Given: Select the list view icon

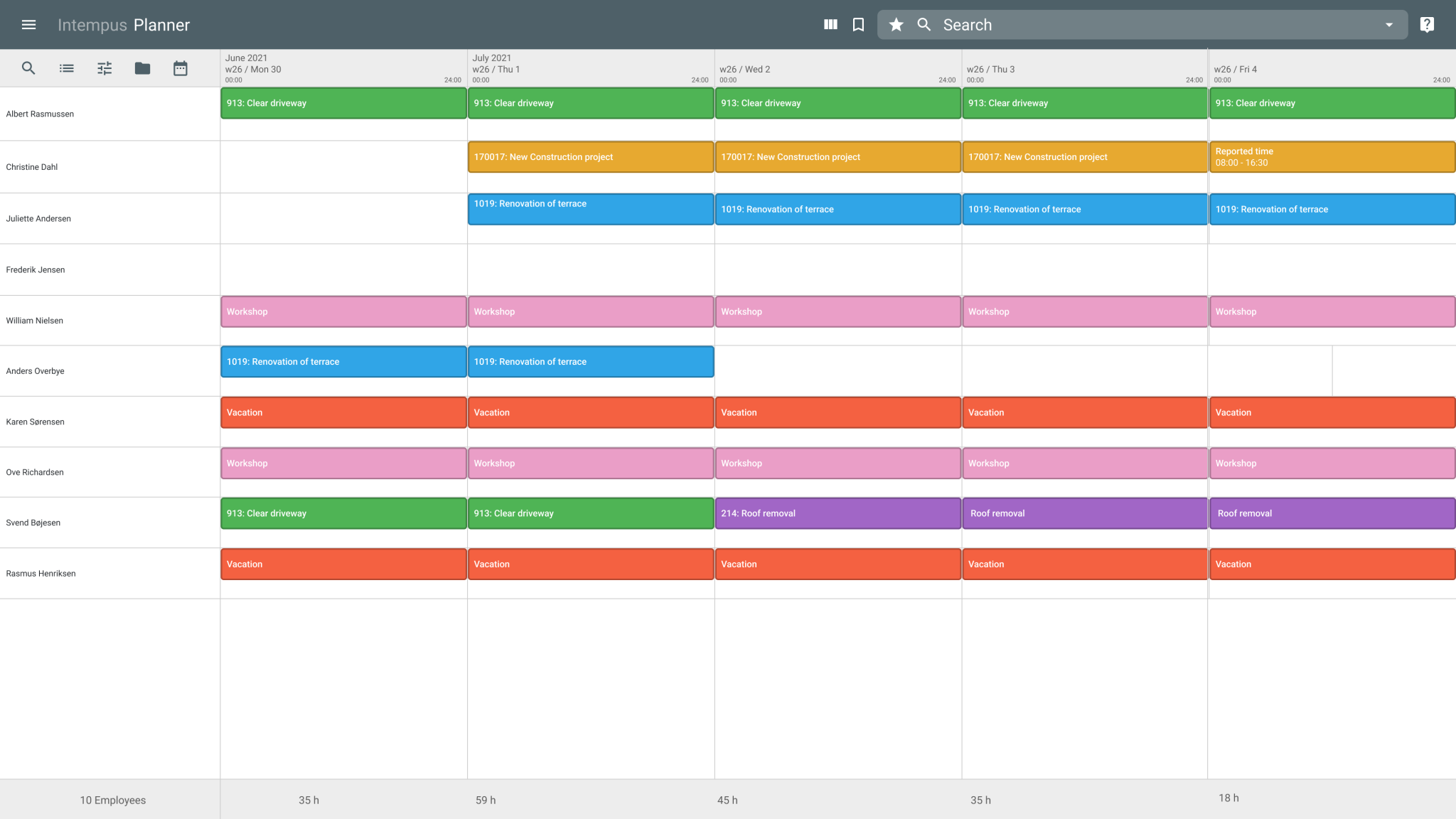Looking at the screenshot, I should 66,68.
